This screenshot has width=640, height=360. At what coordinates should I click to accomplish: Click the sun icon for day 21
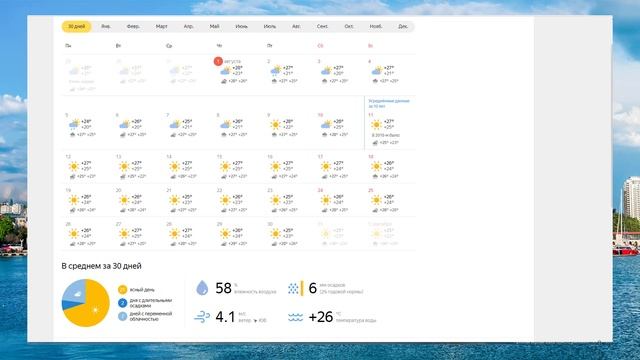click(175, 200)
